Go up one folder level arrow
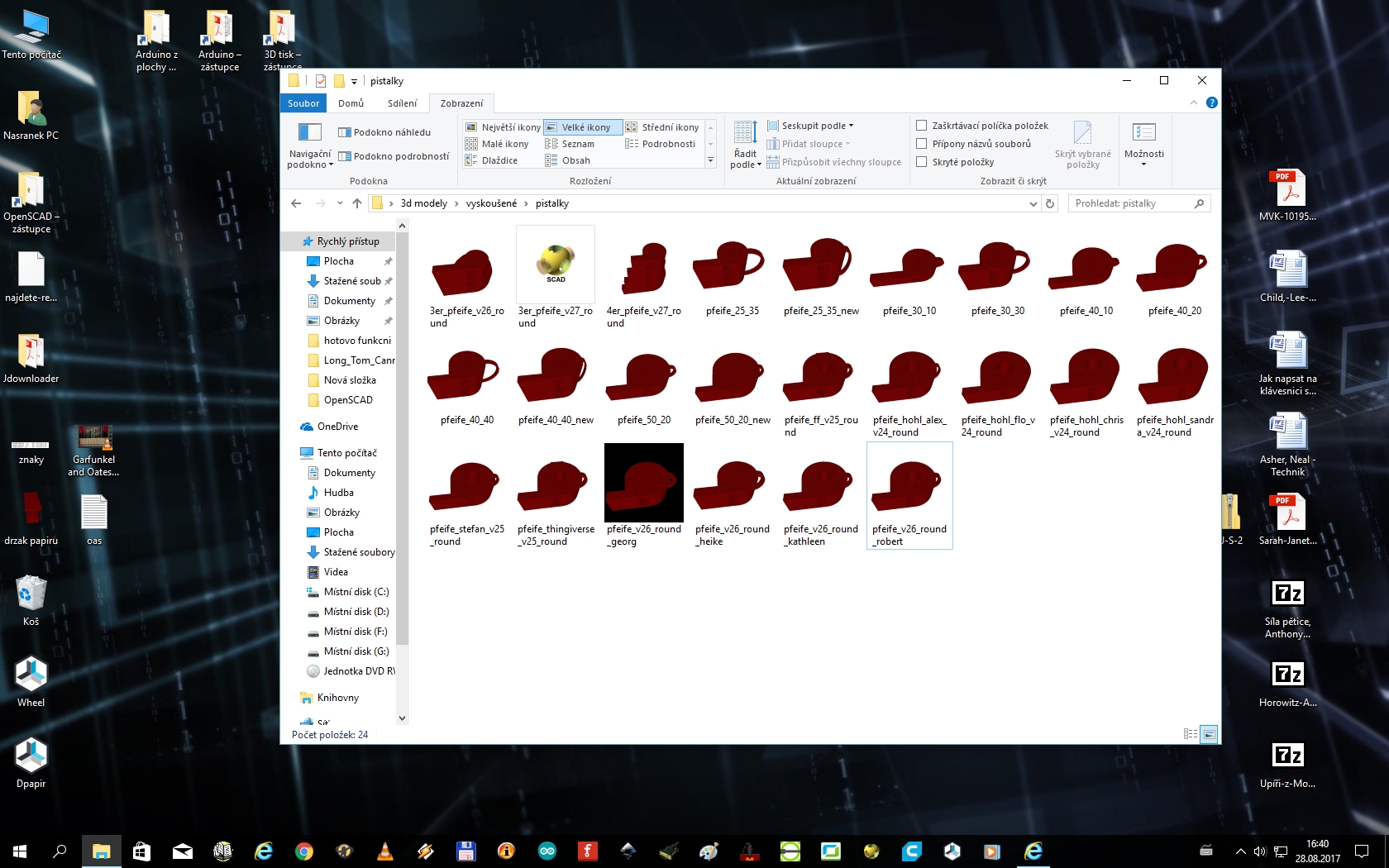The width and height of the screenshot is (1389, 868). [x=357, y=203]
